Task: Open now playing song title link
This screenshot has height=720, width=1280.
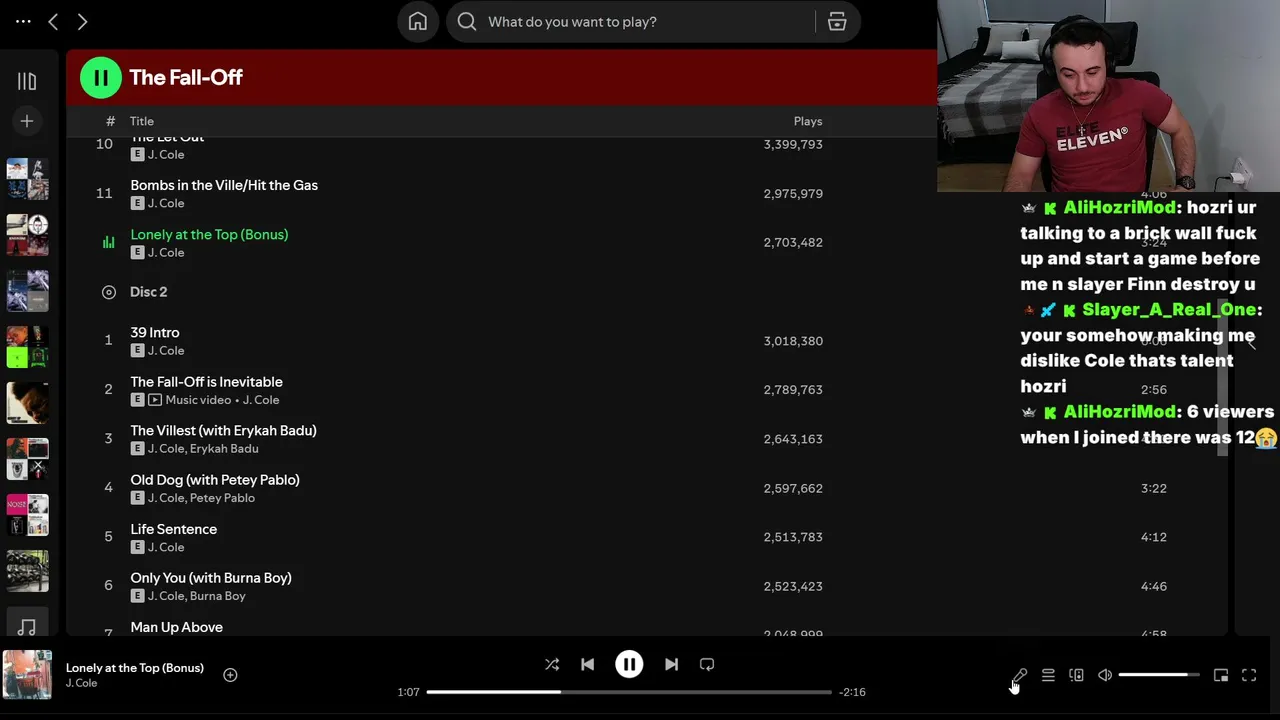Action: (x=135, y=668)
